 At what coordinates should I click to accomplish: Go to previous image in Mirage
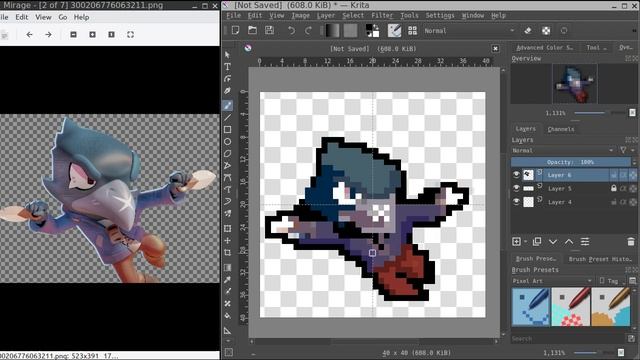(29, 35)
